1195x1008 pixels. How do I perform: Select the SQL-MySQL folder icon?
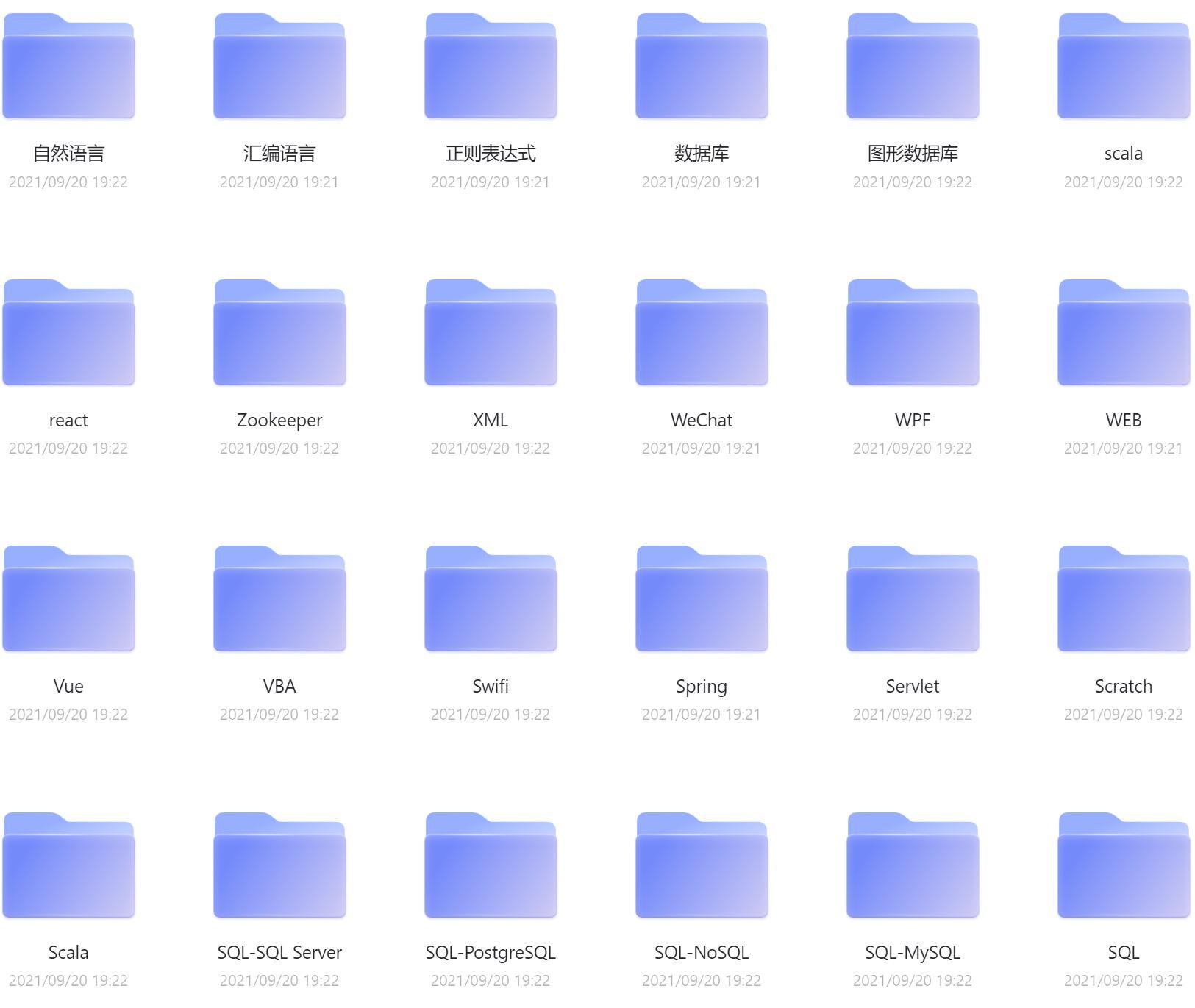point(913,865)
